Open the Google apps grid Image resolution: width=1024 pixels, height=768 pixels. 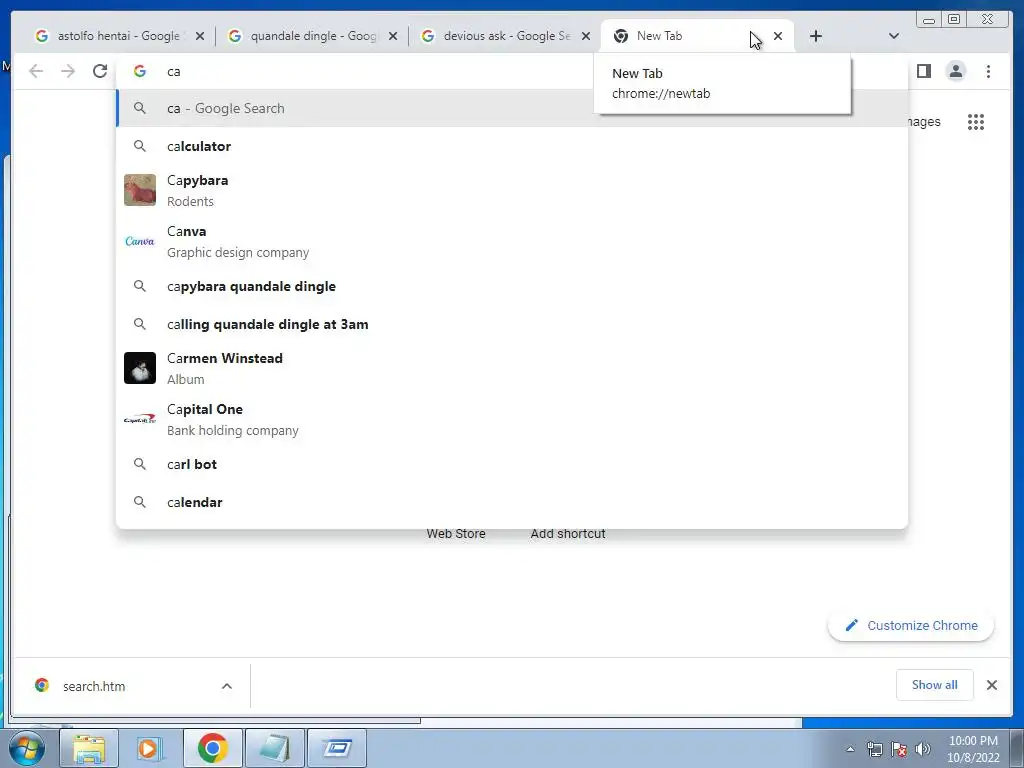pyautogui.click(x=976, y=121)
